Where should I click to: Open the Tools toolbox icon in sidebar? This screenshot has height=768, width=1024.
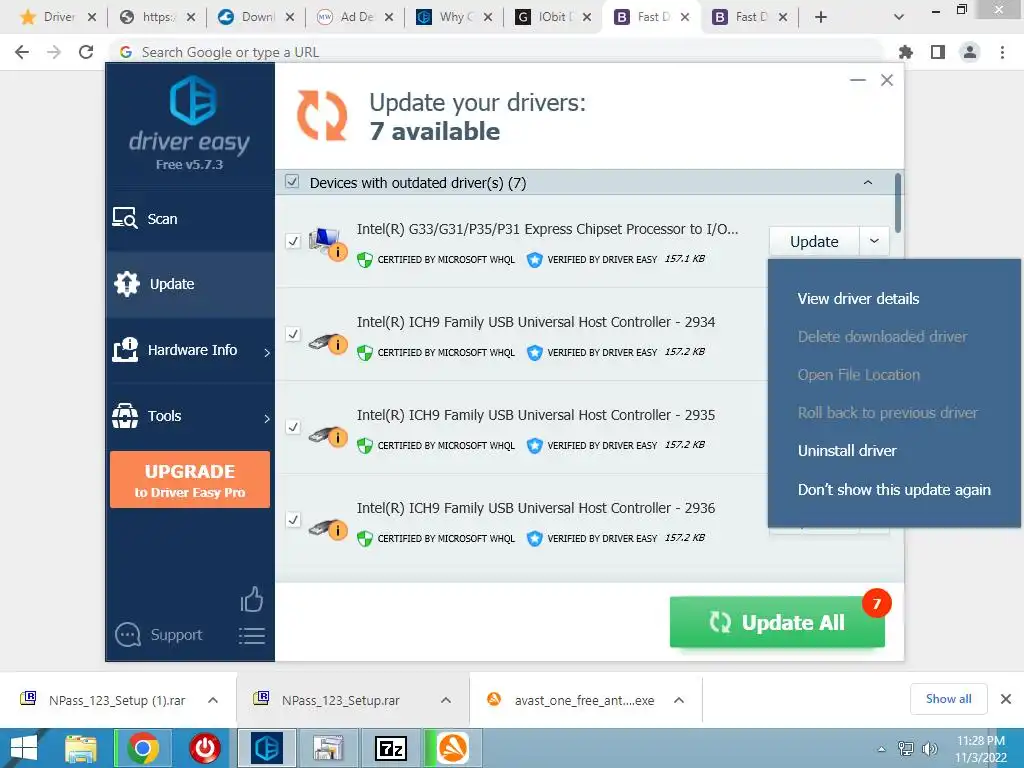pos(125,416)
